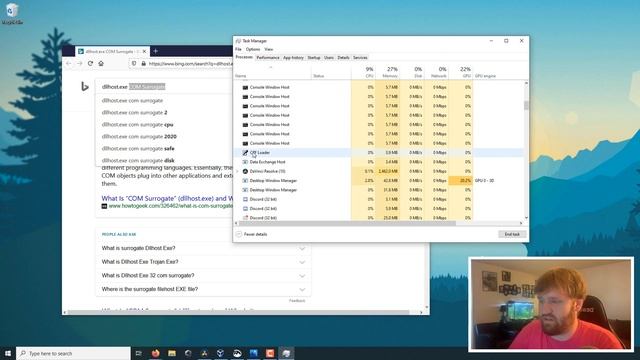
Task: Expand the DaVinci Resolve process group
Action: [237, 171]
